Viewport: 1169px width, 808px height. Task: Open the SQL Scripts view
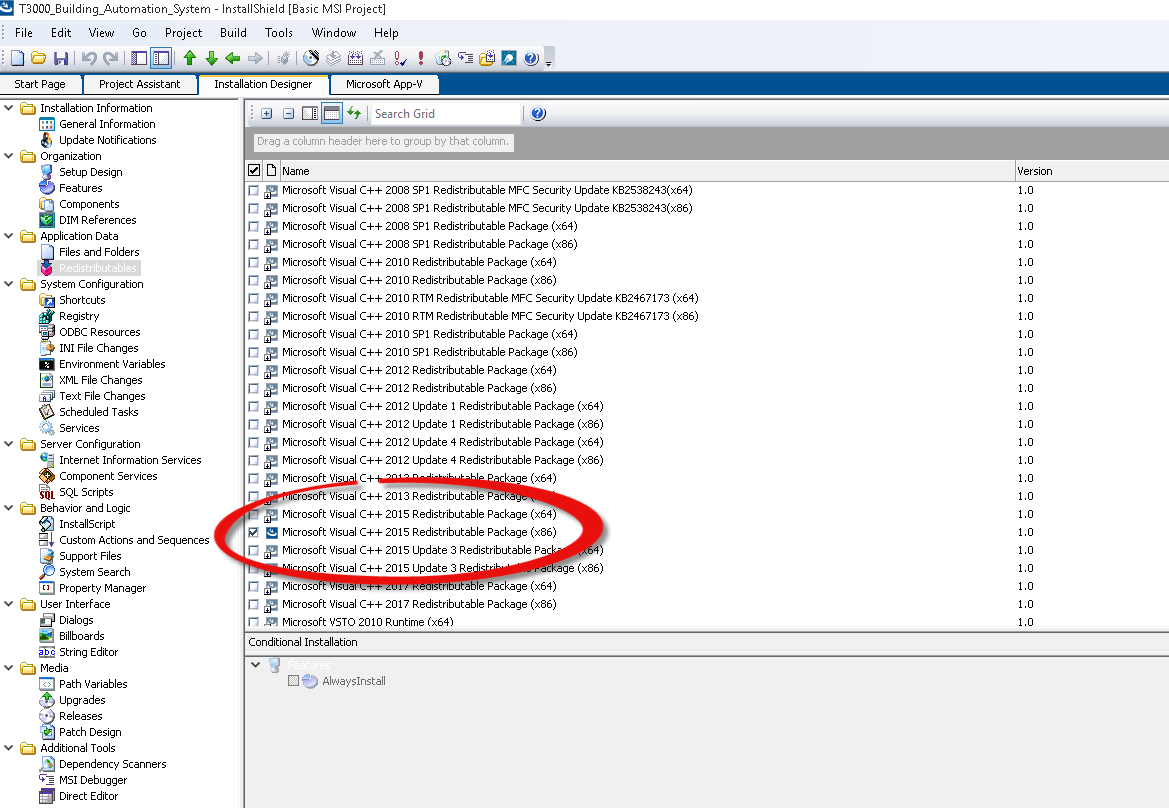tap(86, 492)
